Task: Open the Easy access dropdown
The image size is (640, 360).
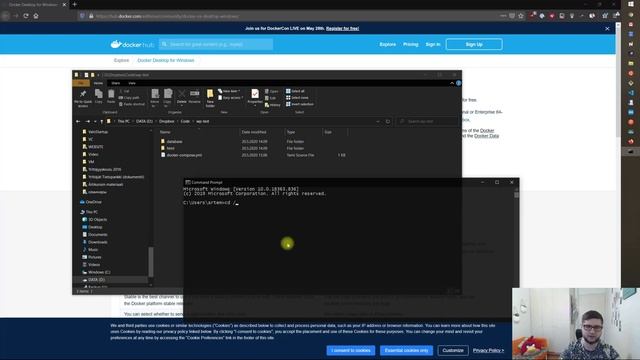Action: point(231,98)
